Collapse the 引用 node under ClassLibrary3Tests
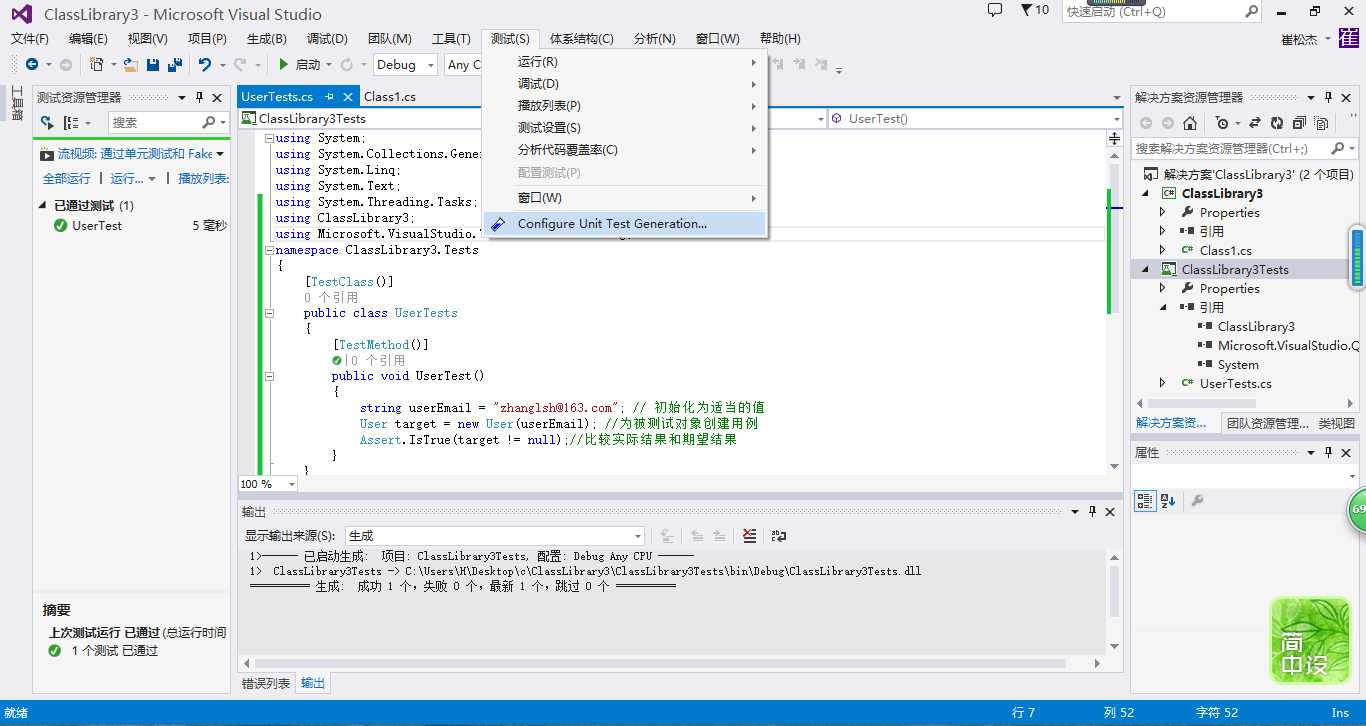 click(x=1162, y=307)
